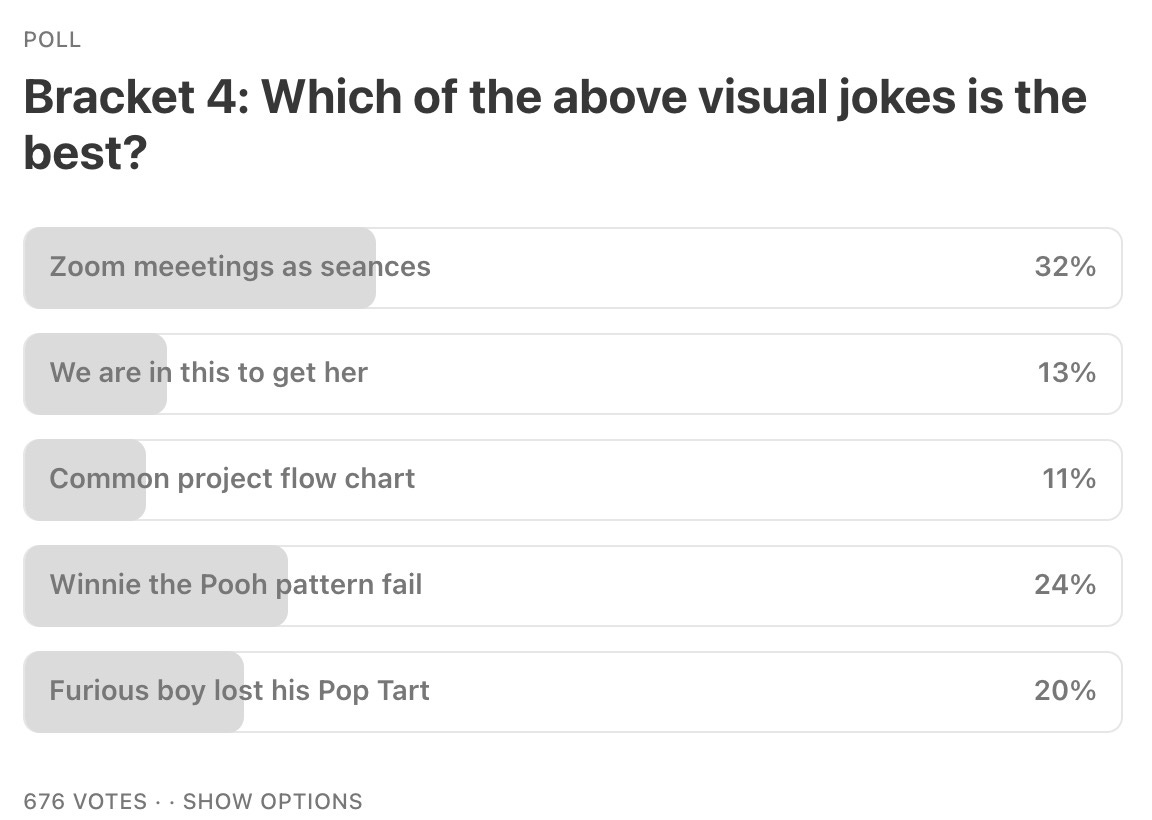Click the POLL label above the question
Viewport: 1152px width, 820px height.
click(x=52, y=41)
